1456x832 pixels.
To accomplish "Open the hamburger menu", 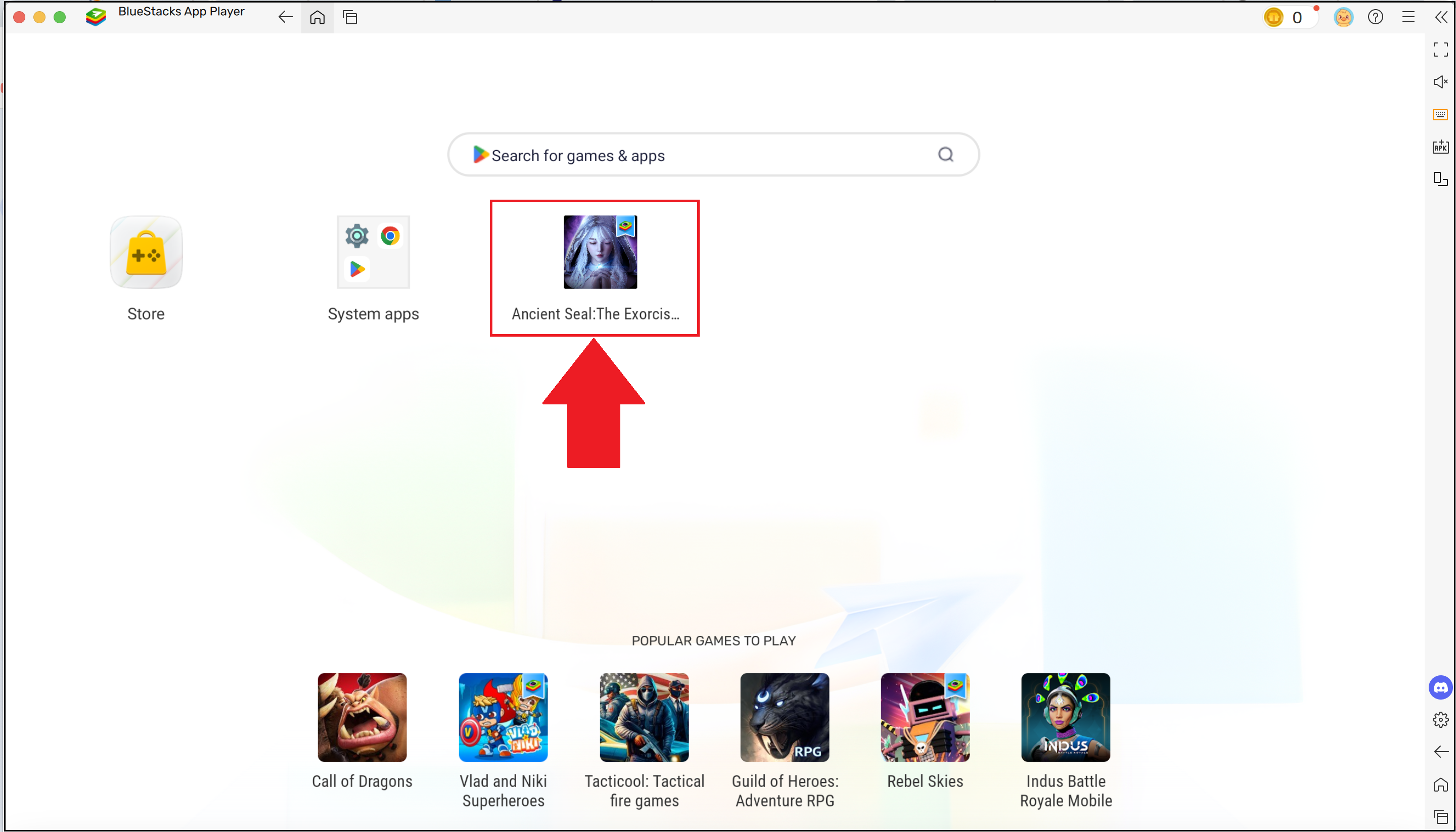I will click(x=1408, y=17).
